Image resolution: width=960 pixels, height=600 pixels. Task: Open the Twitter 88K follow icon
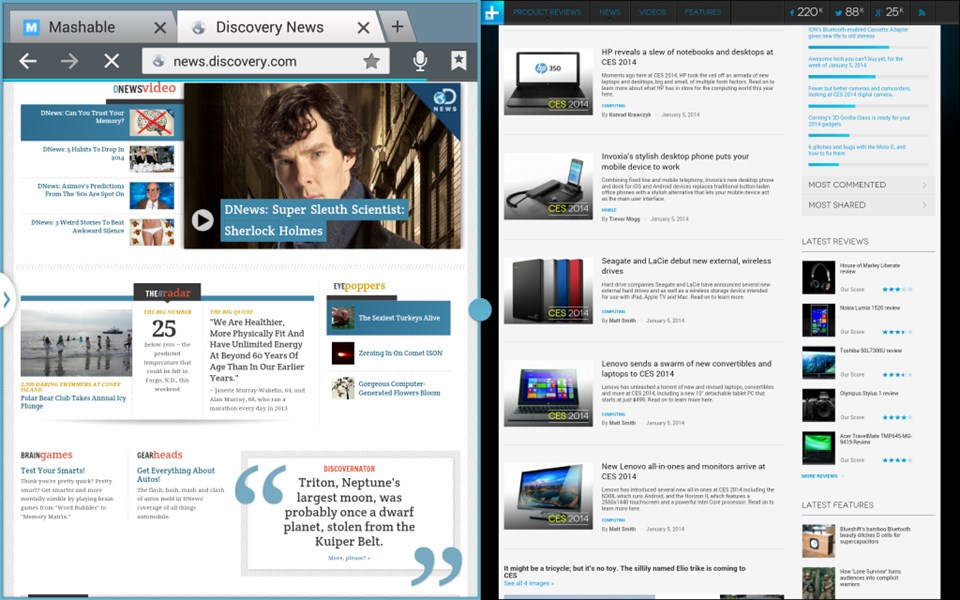click(850, 12)
